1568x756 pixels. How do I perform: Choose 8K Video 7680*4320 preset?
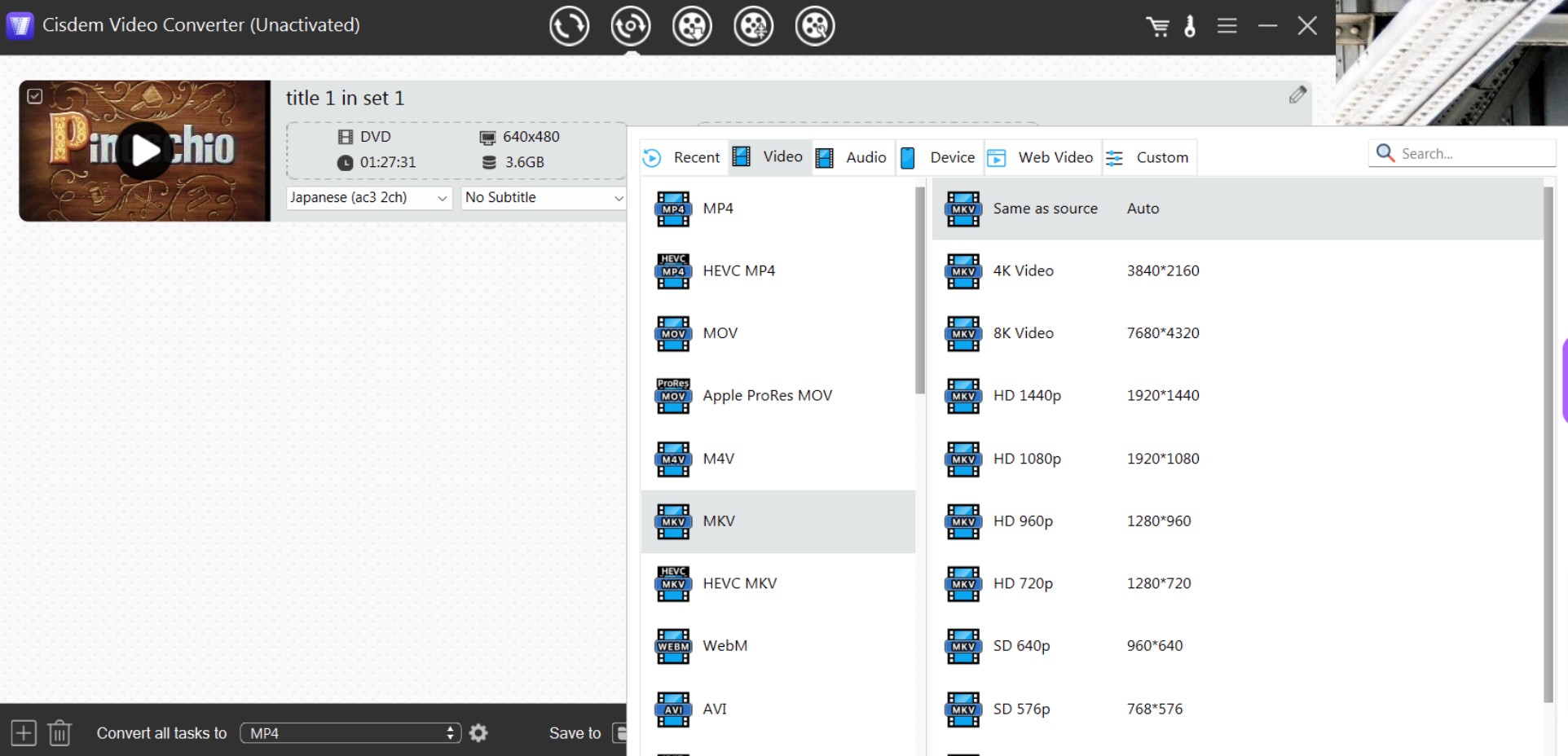(1237, 333)
